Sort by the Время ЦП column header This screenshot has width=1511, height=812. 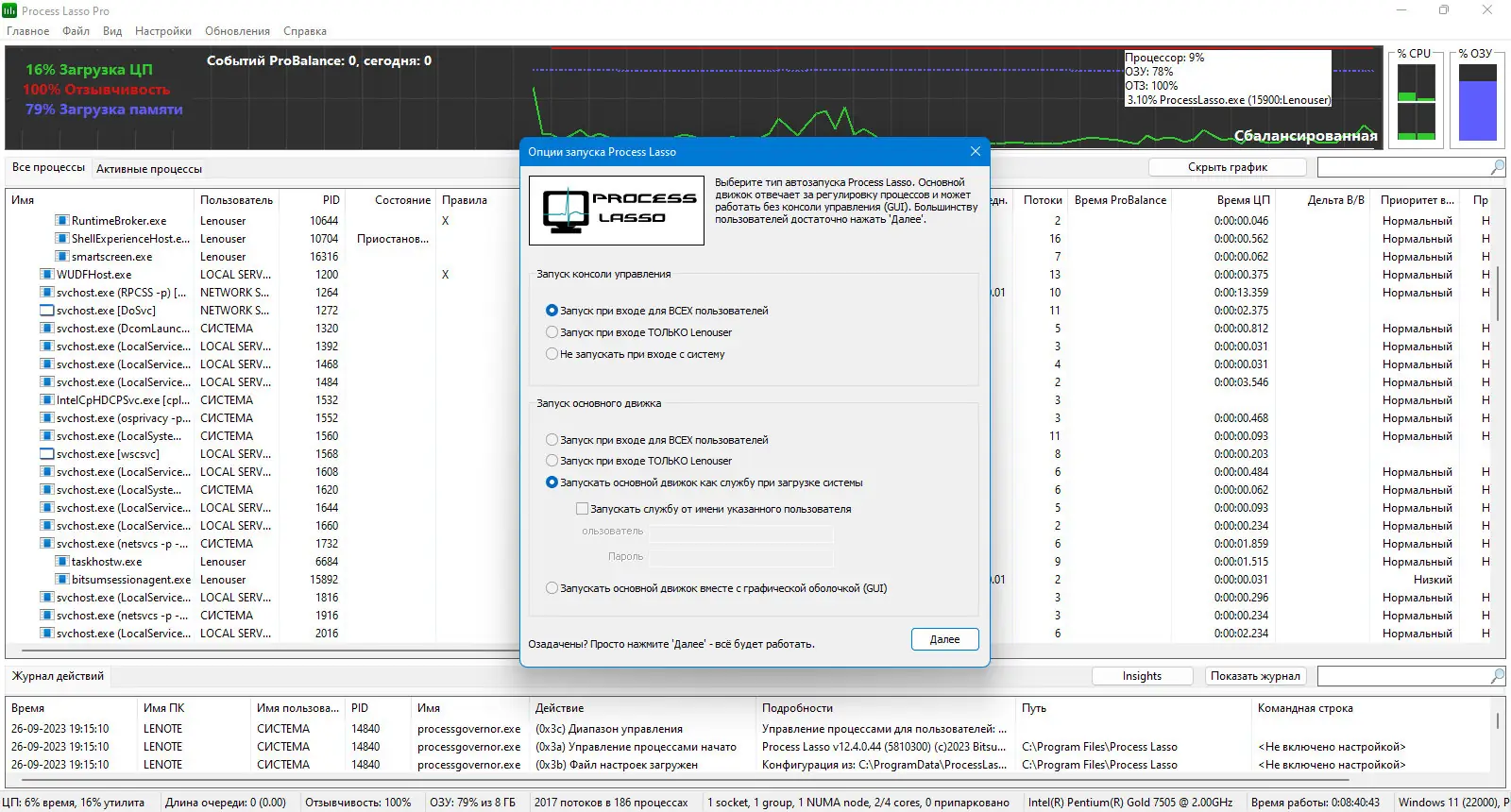click(x=1226, y=200)
